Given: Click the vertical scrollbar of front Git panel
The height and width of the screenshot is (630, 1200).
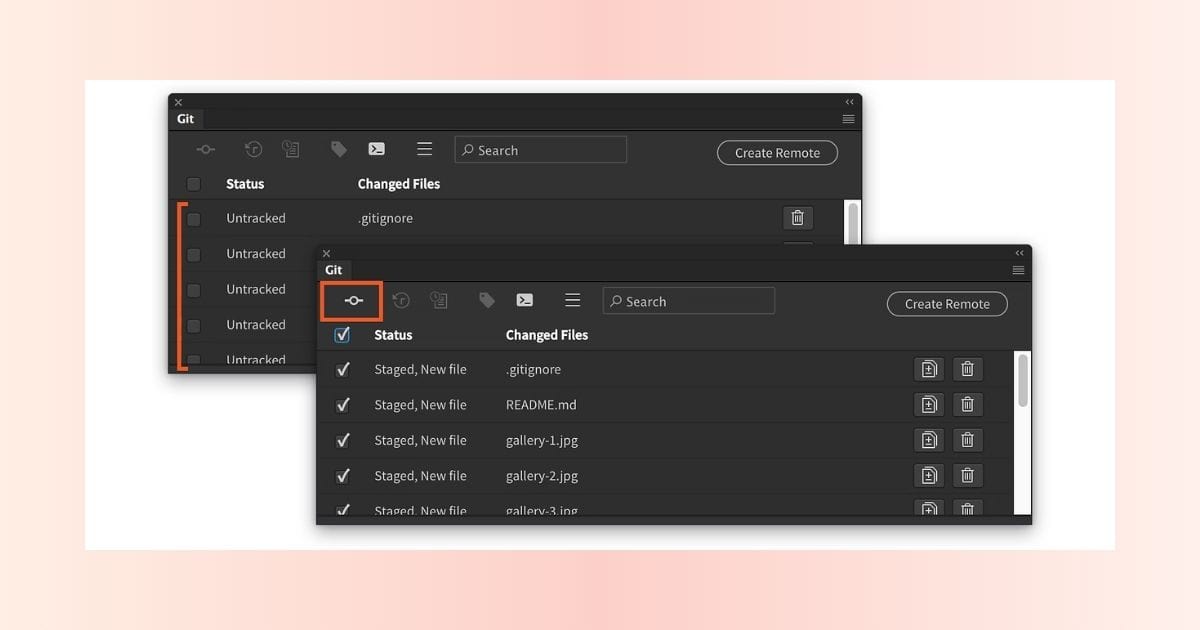Looking at the screenshot, I should (1022, 380).
